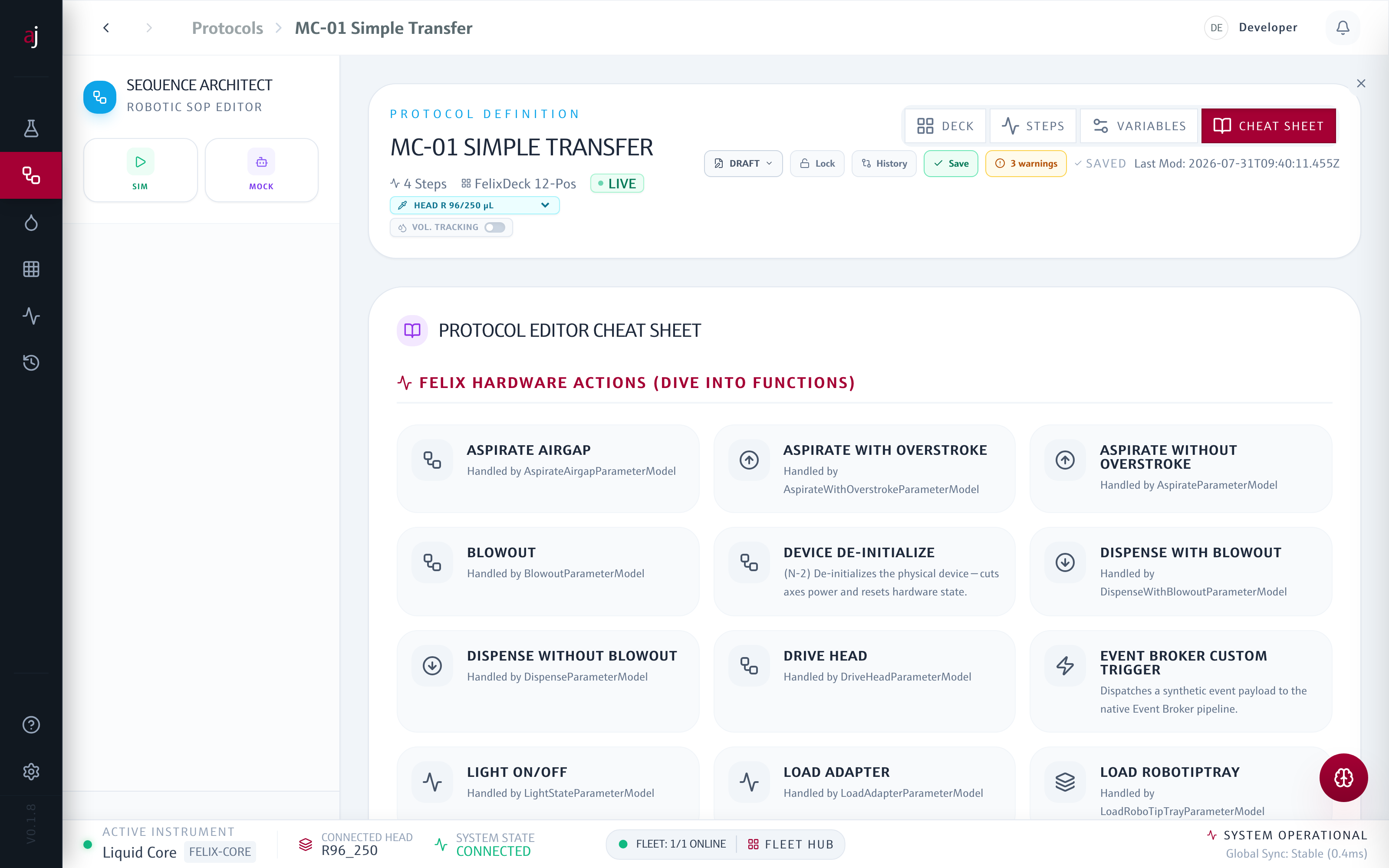Click the LIVE status badge

[617, 184]
